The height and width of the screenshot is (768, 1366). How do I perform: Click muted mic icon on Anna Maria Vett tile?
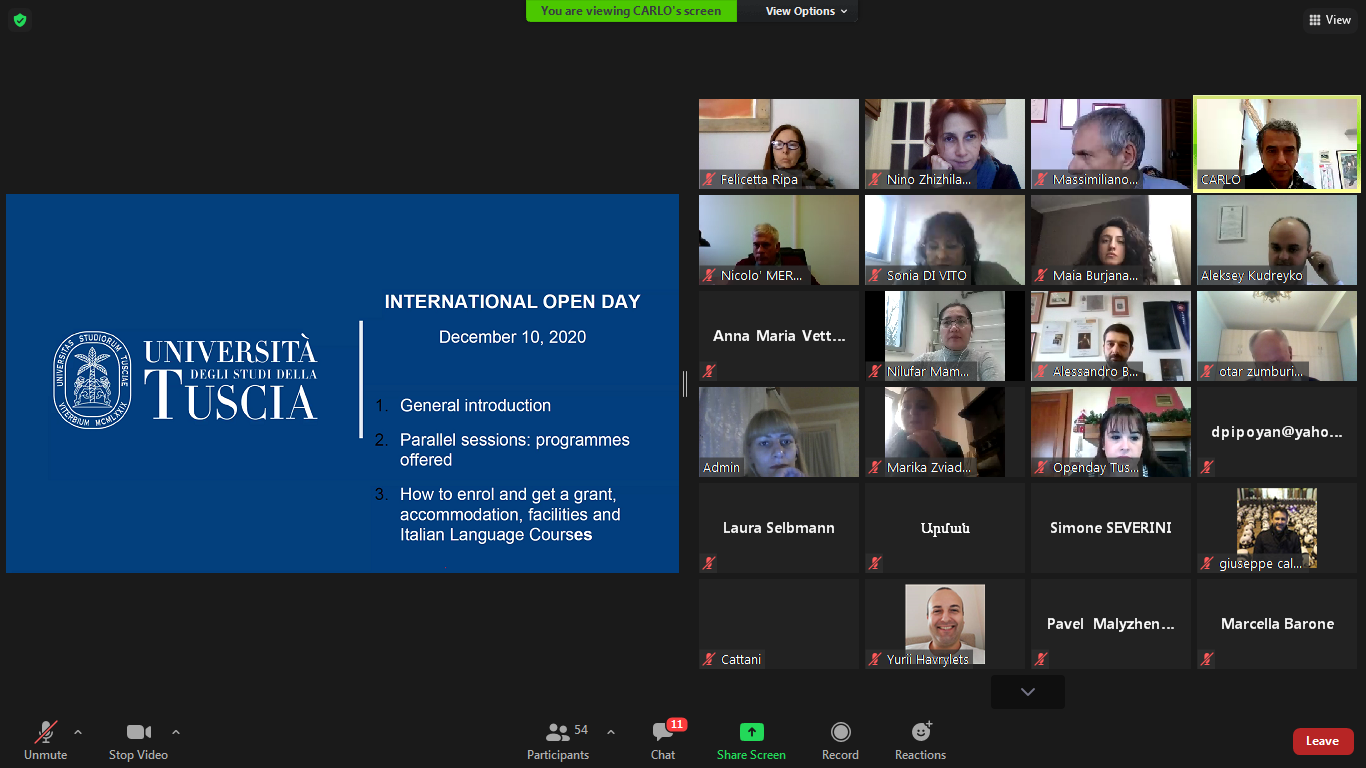point(709,371)
